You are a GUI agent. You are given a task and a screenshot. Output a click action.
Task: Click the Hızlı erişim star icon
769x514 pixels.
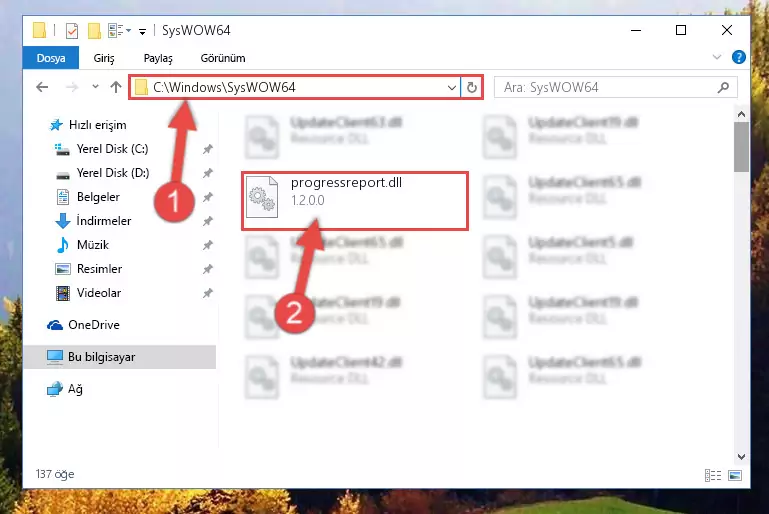(56, 125)
